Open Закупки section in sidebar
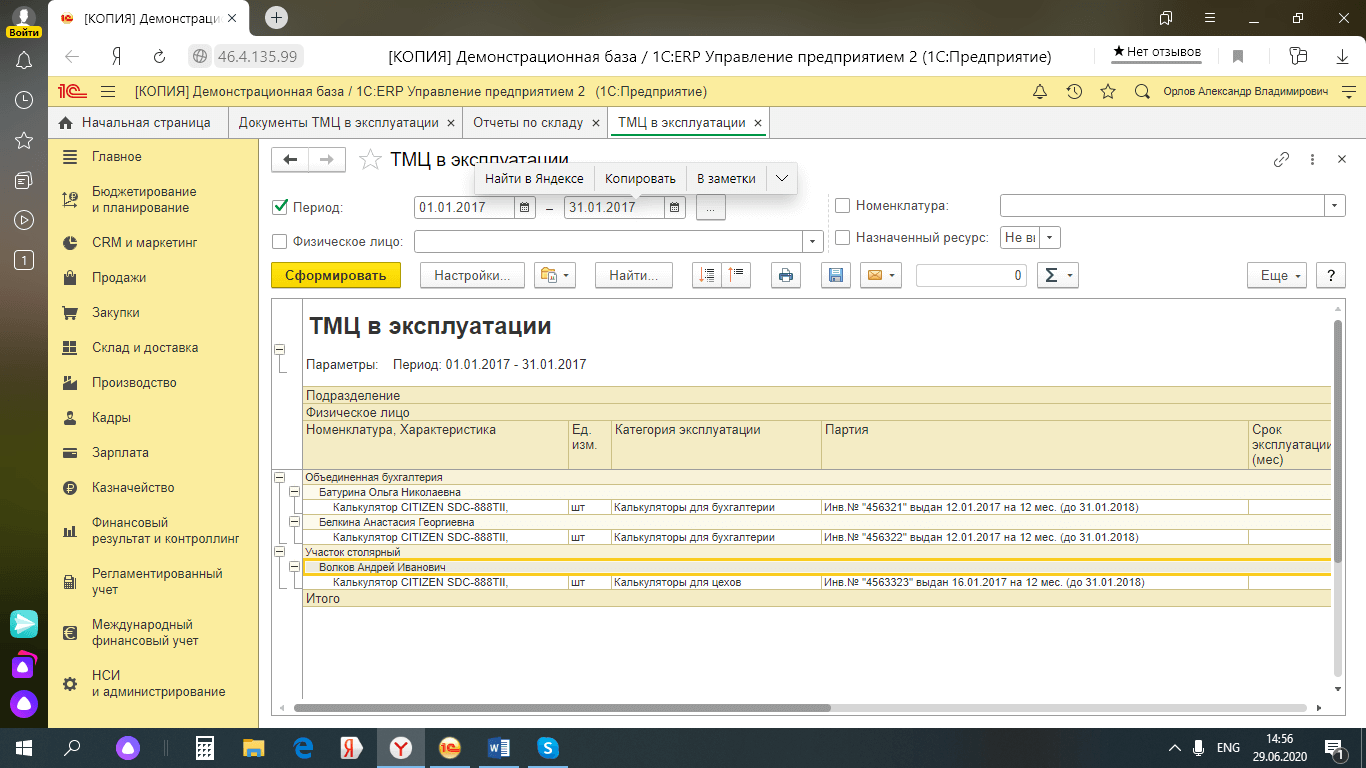Viewport: 1366px width, 768px height. tap(116, 313)
